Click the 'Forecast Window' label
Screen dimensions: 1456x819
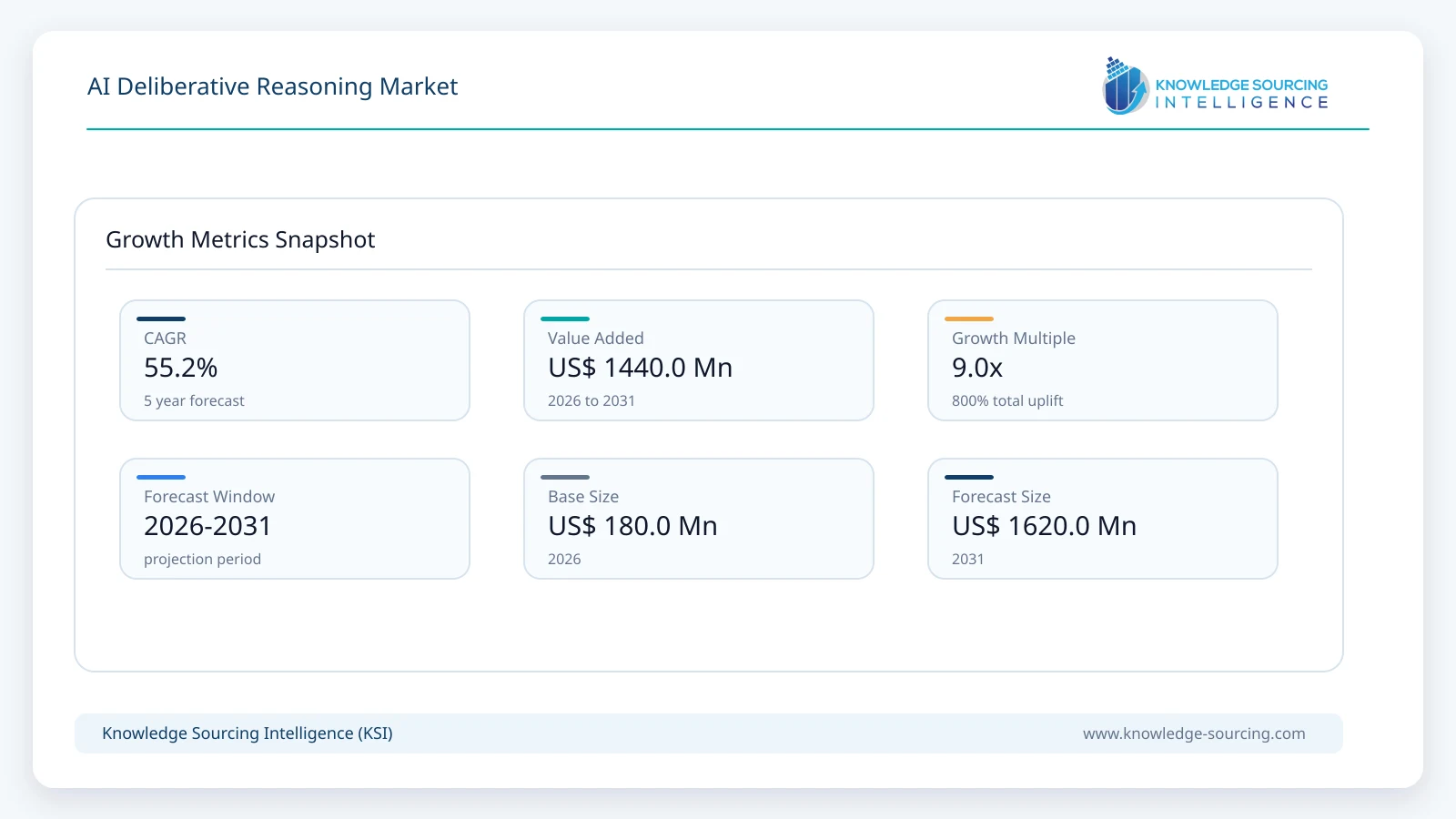click(209, 497)
